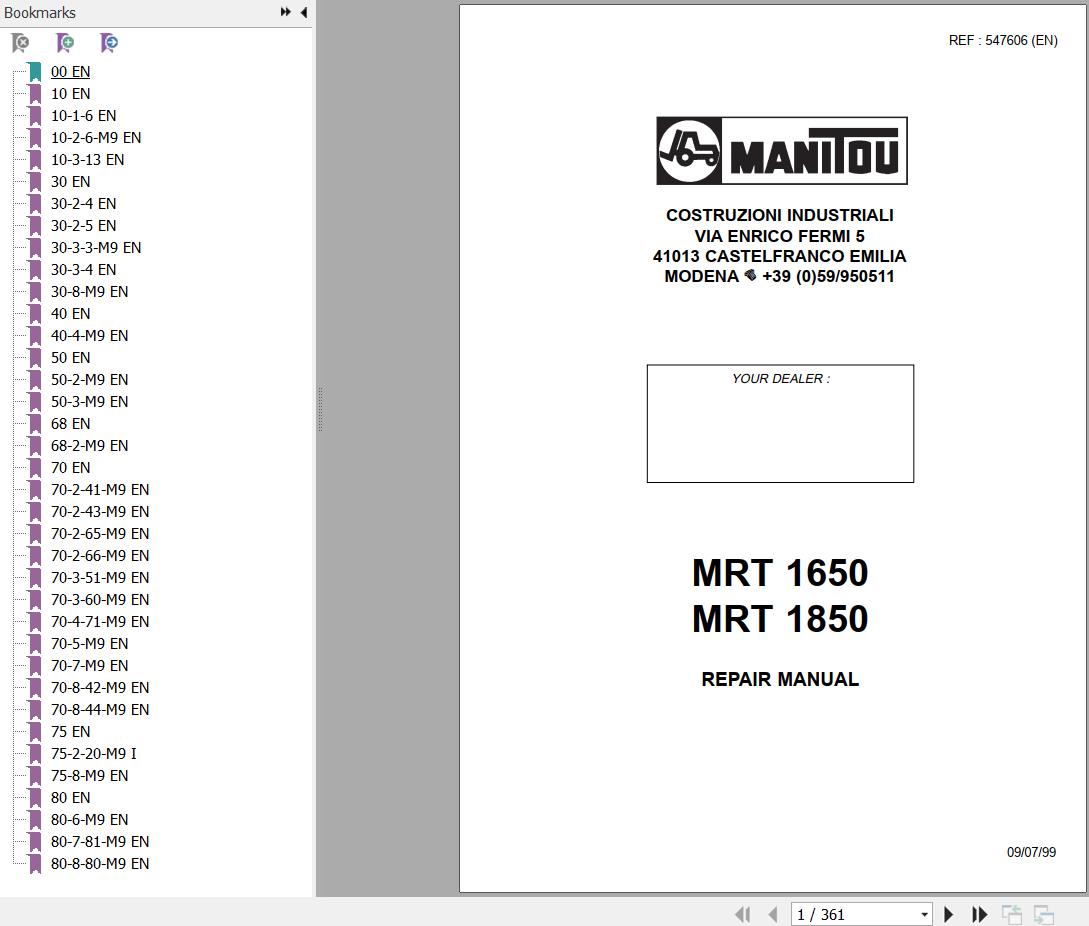This screenshot has height=926, width=1089.
Task: Select bookmark 75-8-M9 EN
Action: (x=90, y=775)
